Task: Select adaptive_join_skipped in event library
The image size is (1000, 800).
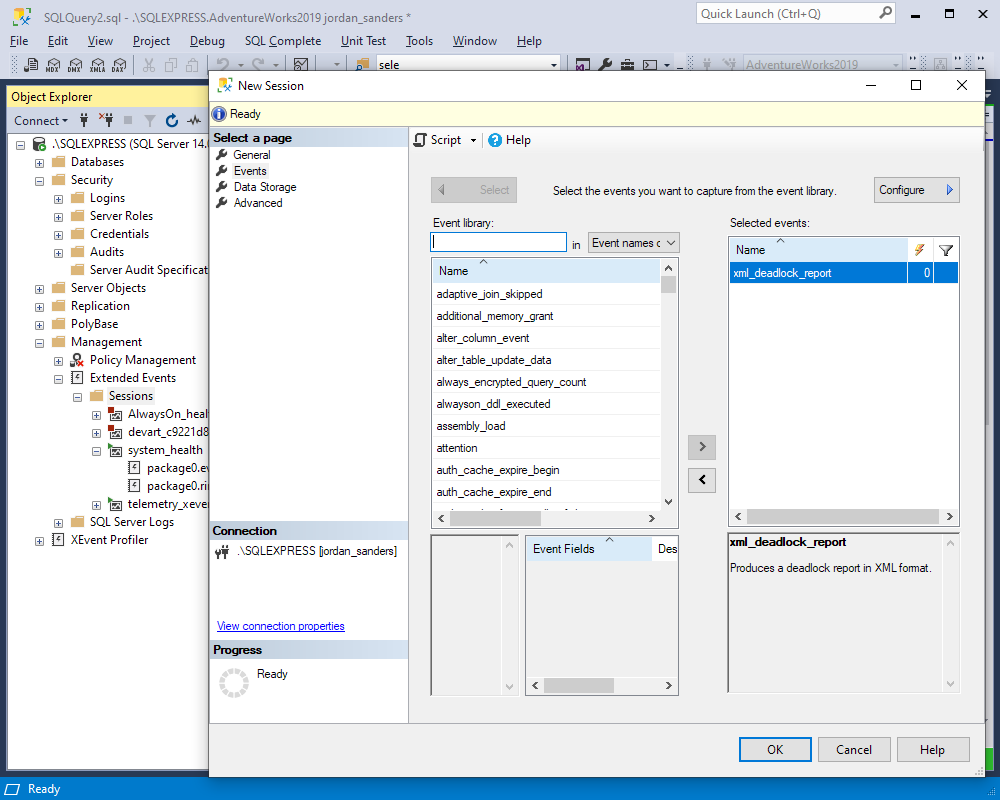Action: tap(546, 294)
